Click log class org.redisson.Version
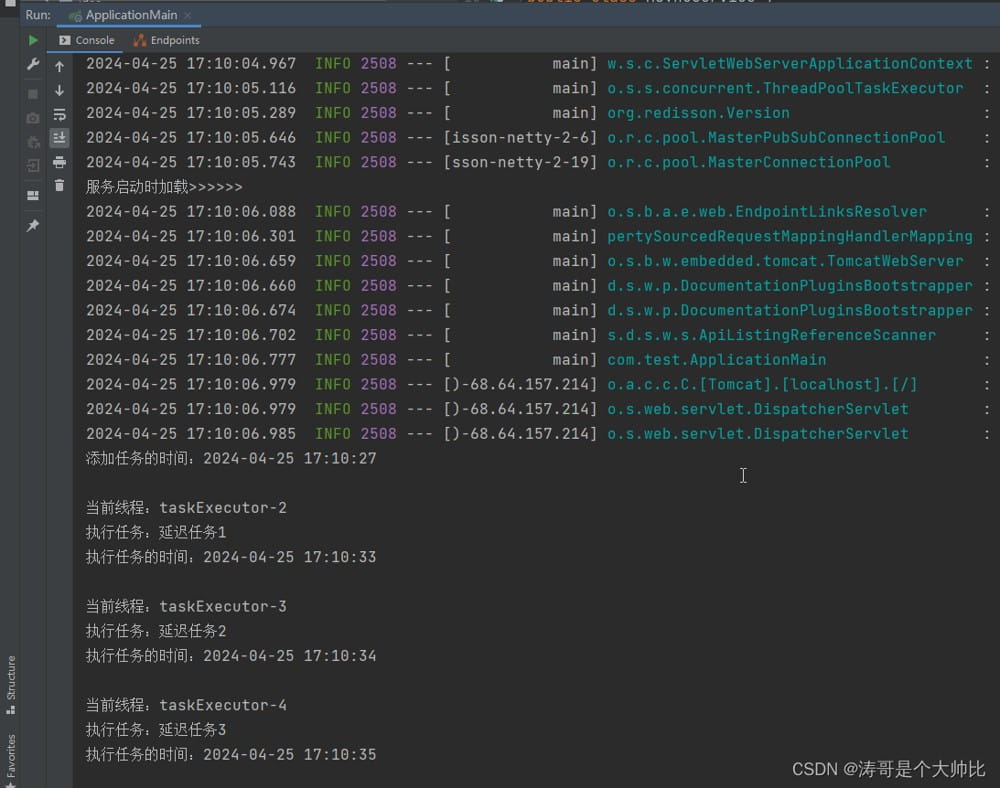The width and height of the screenshot is (1000, 788). 698,113
